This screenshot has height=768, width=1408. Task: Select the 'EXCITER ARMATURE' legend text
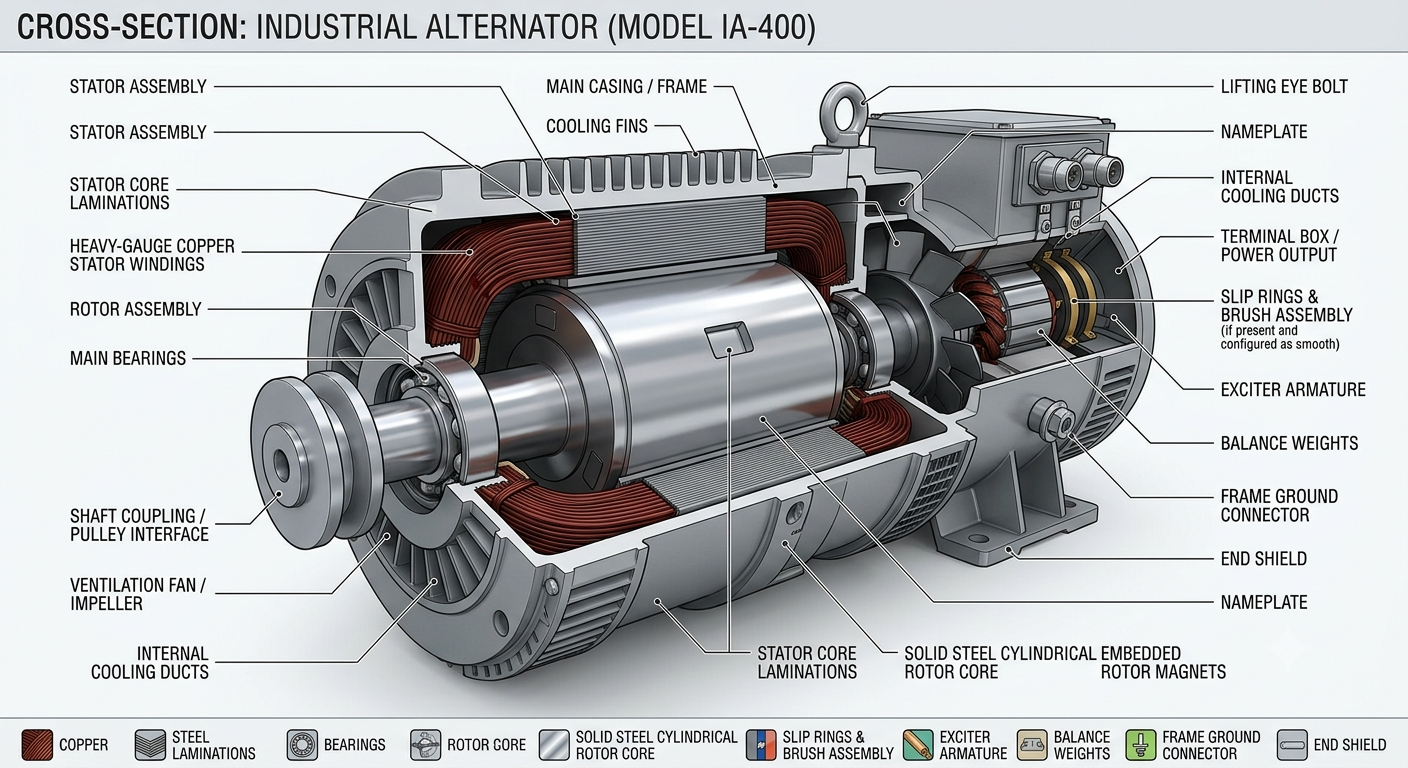tap(973, 745)
